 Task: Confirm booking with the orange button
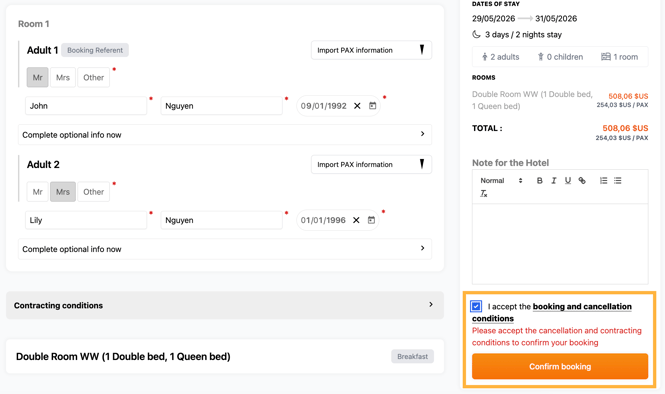pos(560,366)
